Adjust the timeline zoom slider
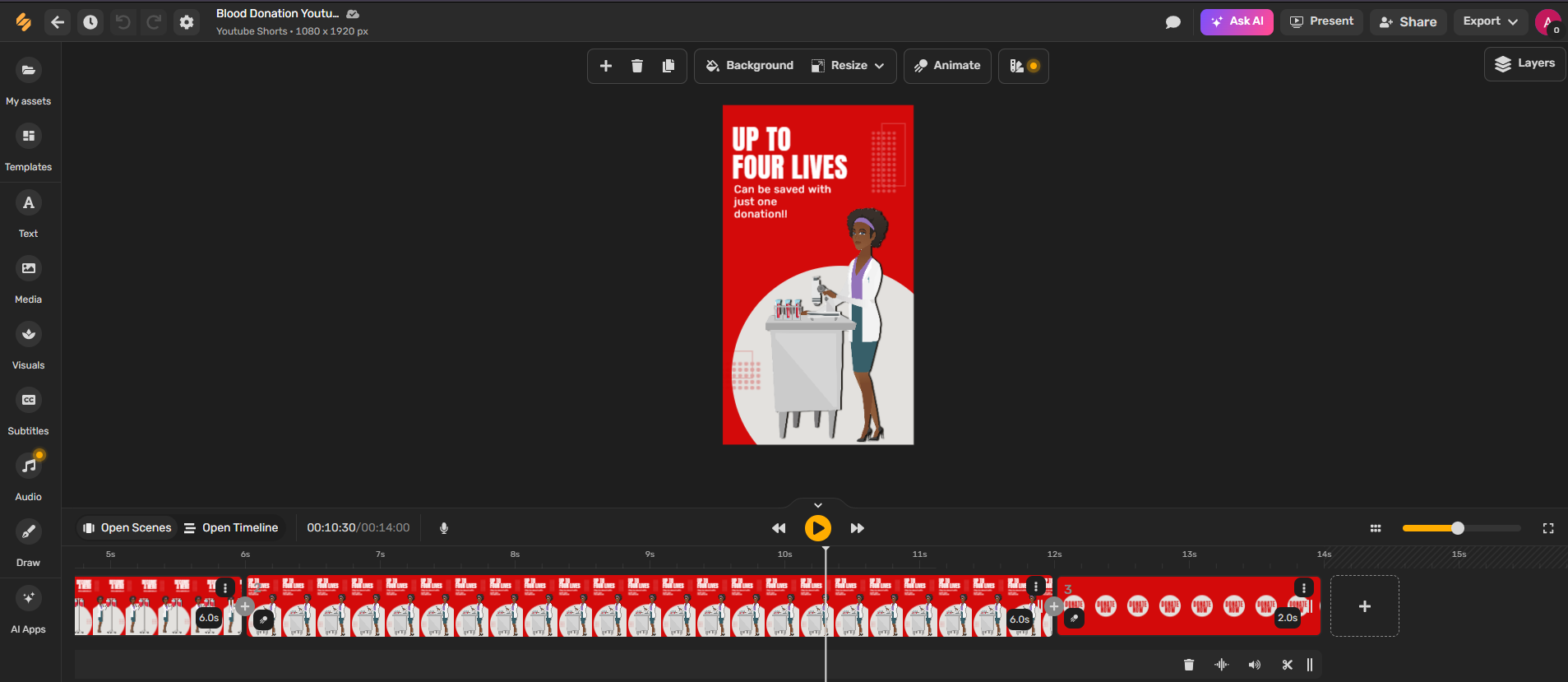 (1458, 528)
